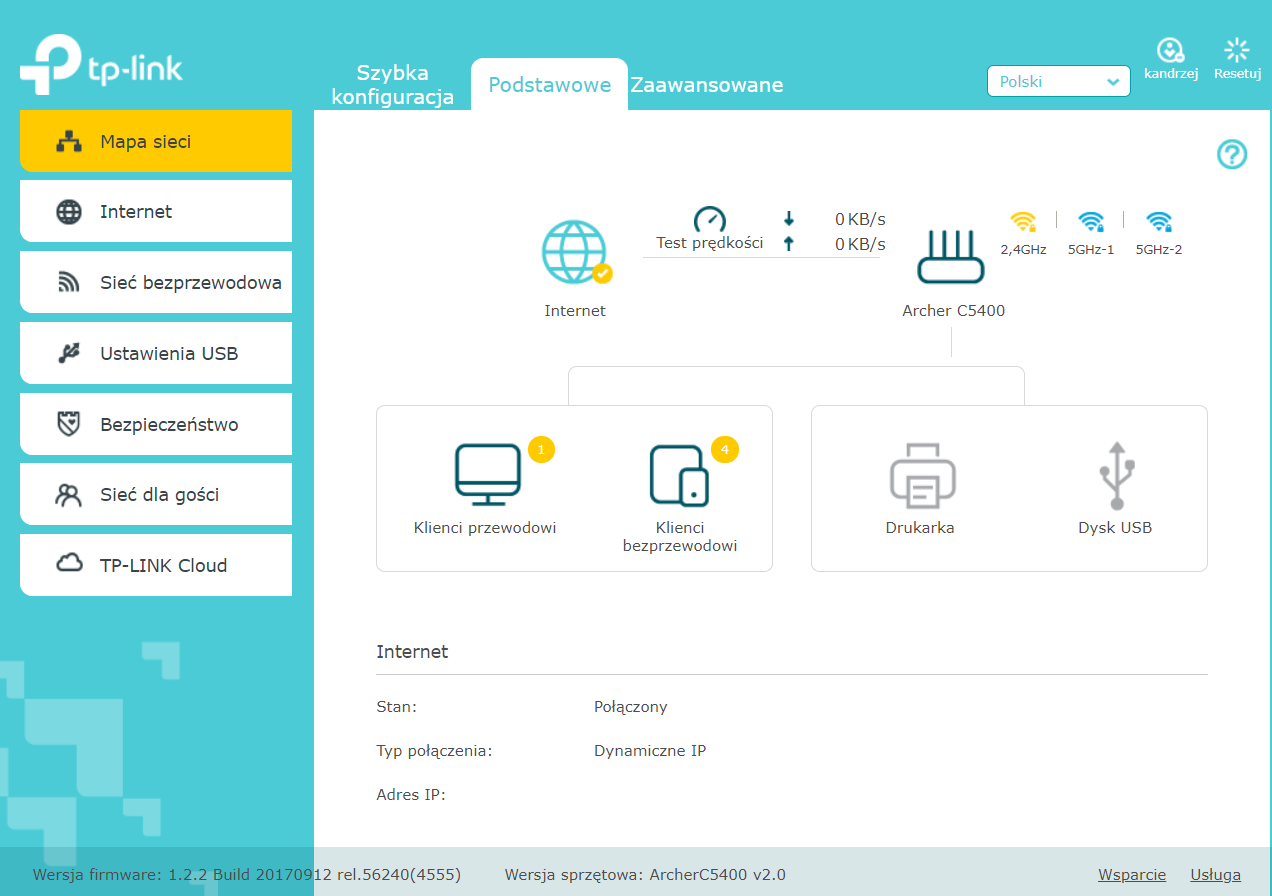Viewport: 1272px width, 896px height.
Task: Click the 2,4GHz Wi-Fi band icon
Action: click(x=1023, y=222)
